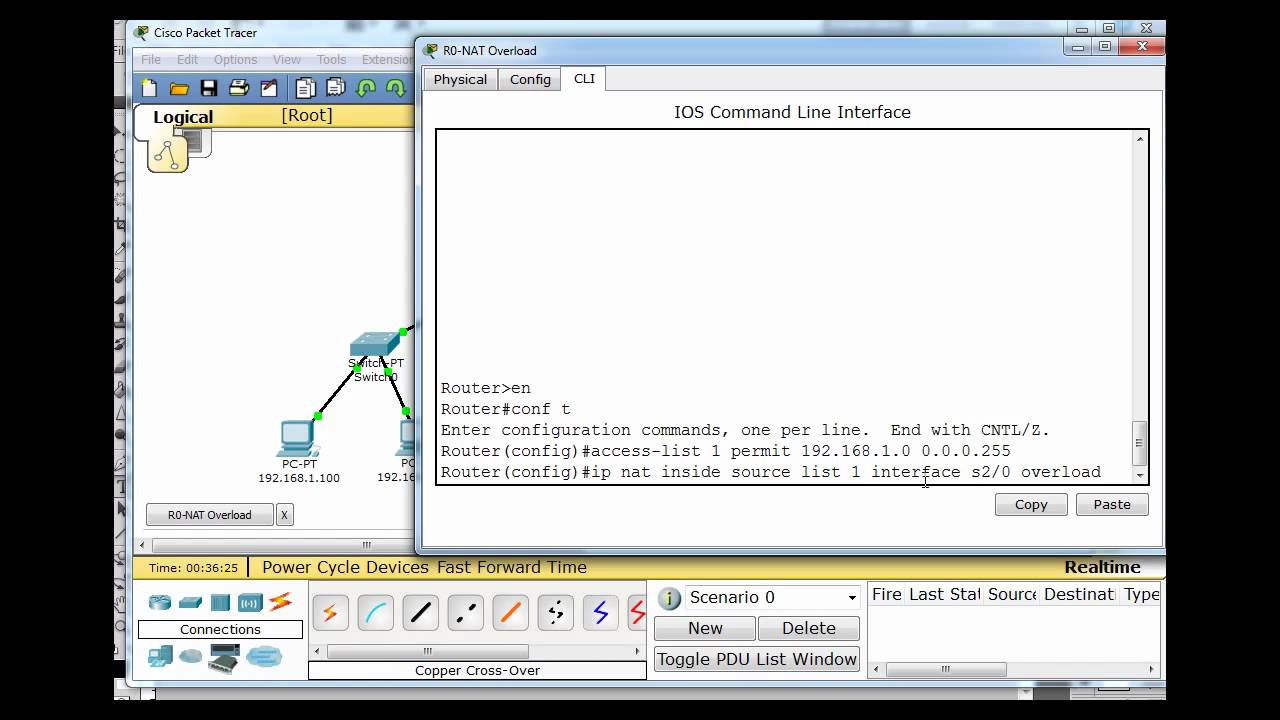Image resolution: width=1280 pixels, height=720 pixels.
Task: Click the Source column header
Action: coord(1011,594)
